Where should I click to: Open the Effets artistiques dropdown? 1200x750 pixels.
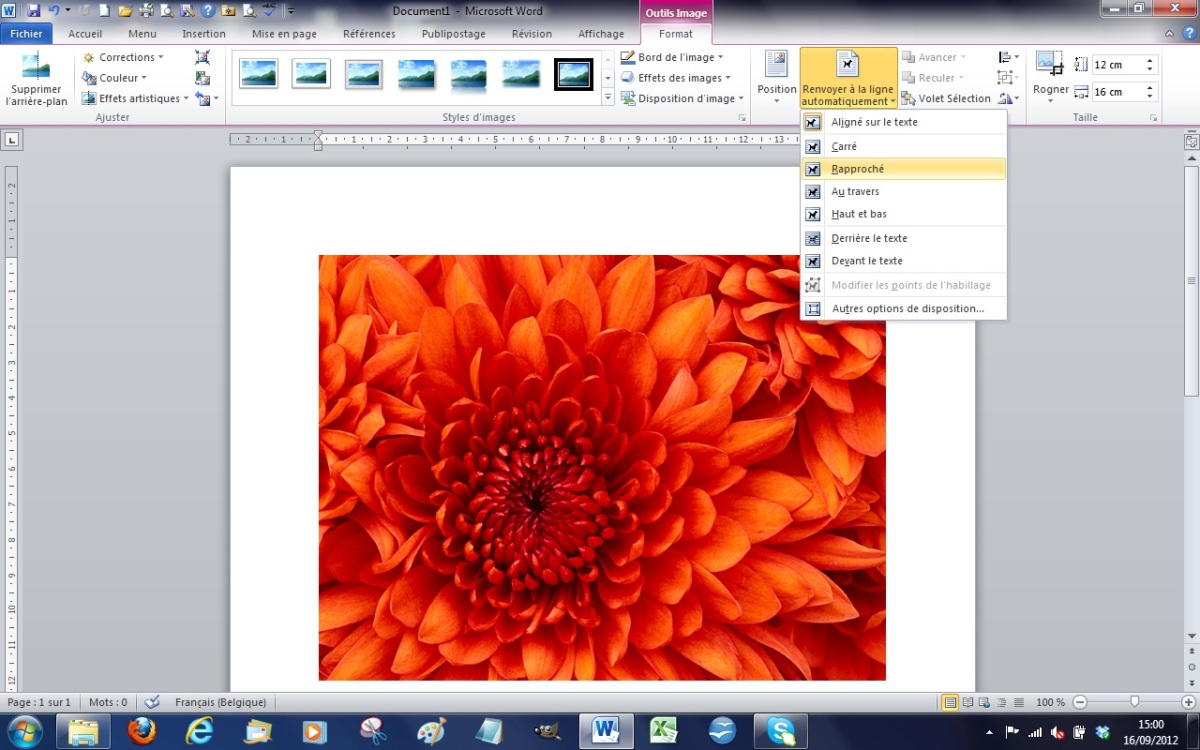136,98
